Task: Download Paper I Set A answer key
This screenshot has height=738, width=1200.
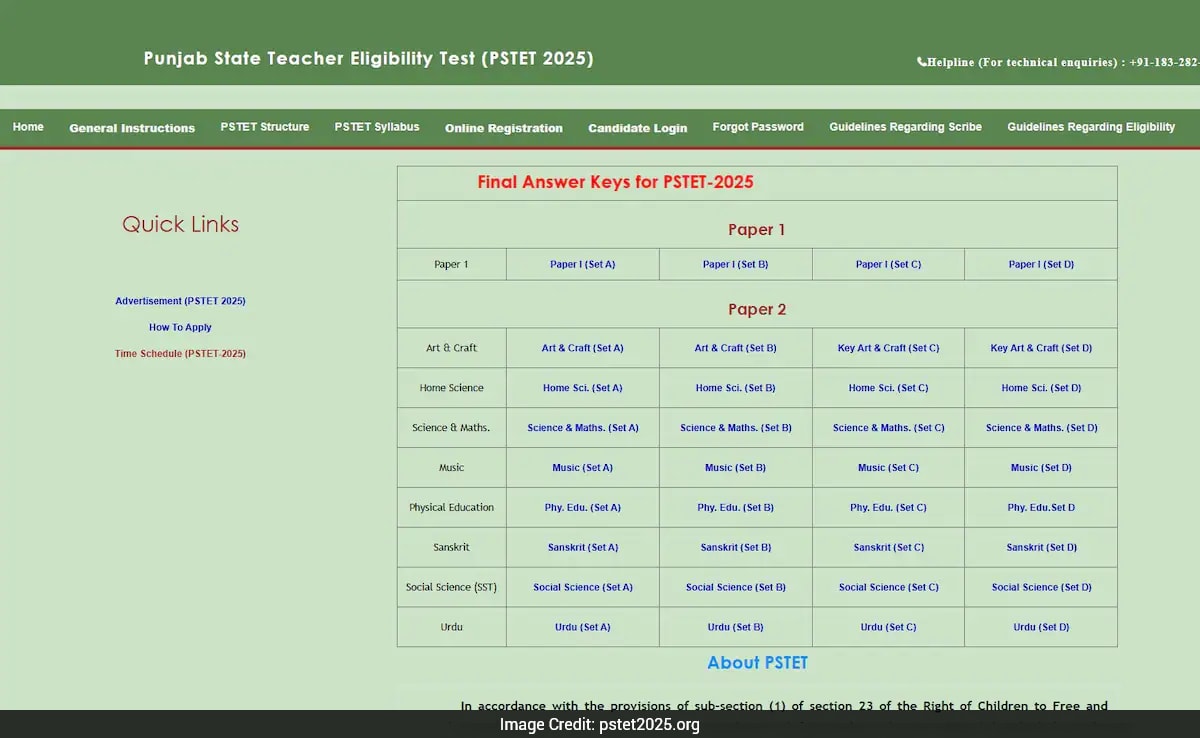Action: 582,264
